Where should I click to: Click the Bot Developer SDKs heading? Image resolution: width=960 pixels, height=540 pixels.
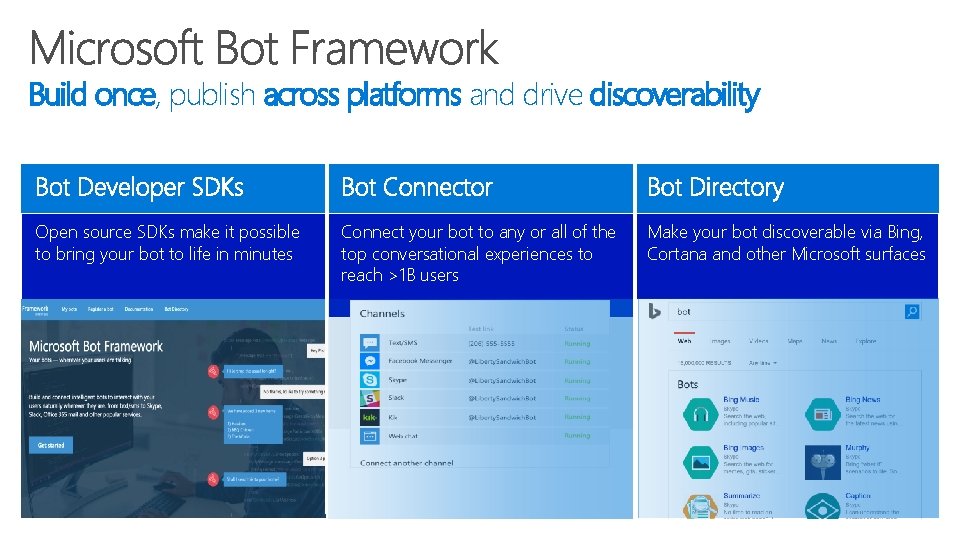[x=140, y=187]
